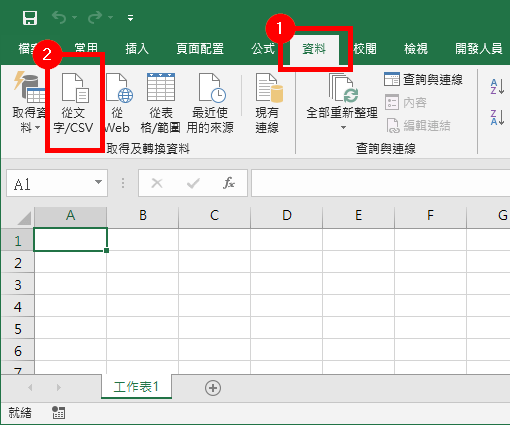This screenshot has height=425, width=510.
Task: Add a new sheet with the plus icon
Action: pos(213,388)
